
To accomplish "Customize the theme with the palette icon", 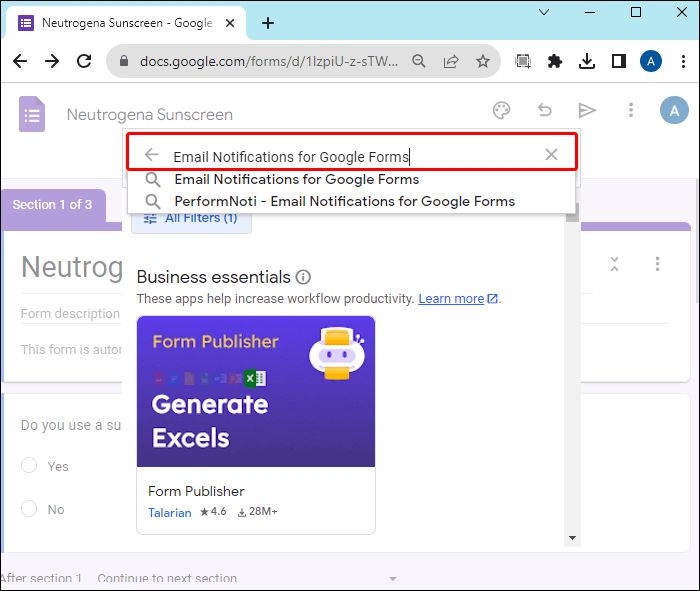I will (501, 110).
